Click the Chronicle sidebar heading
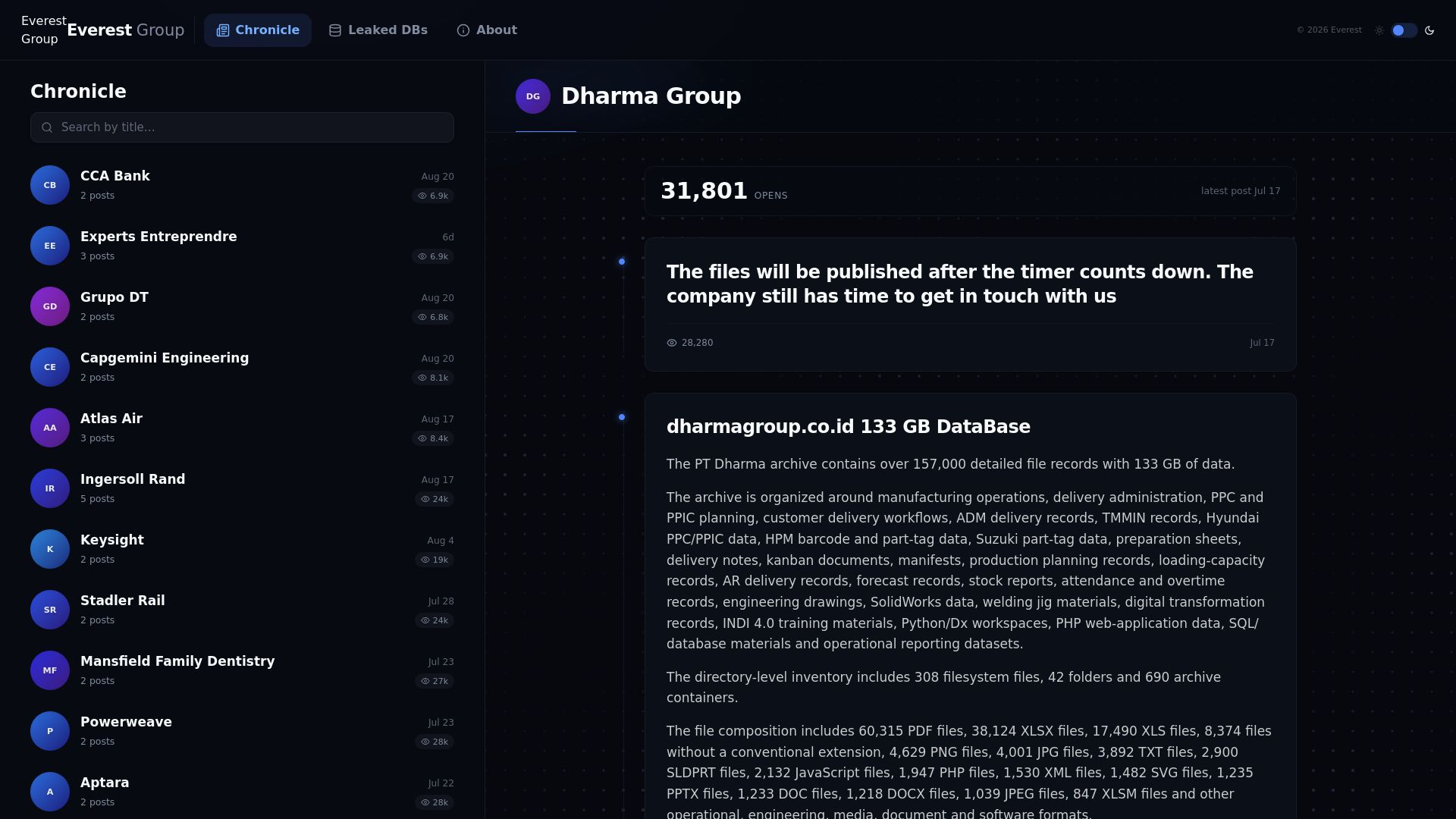The width and height of the screenshot is (1456, 819). coord(78,92)
